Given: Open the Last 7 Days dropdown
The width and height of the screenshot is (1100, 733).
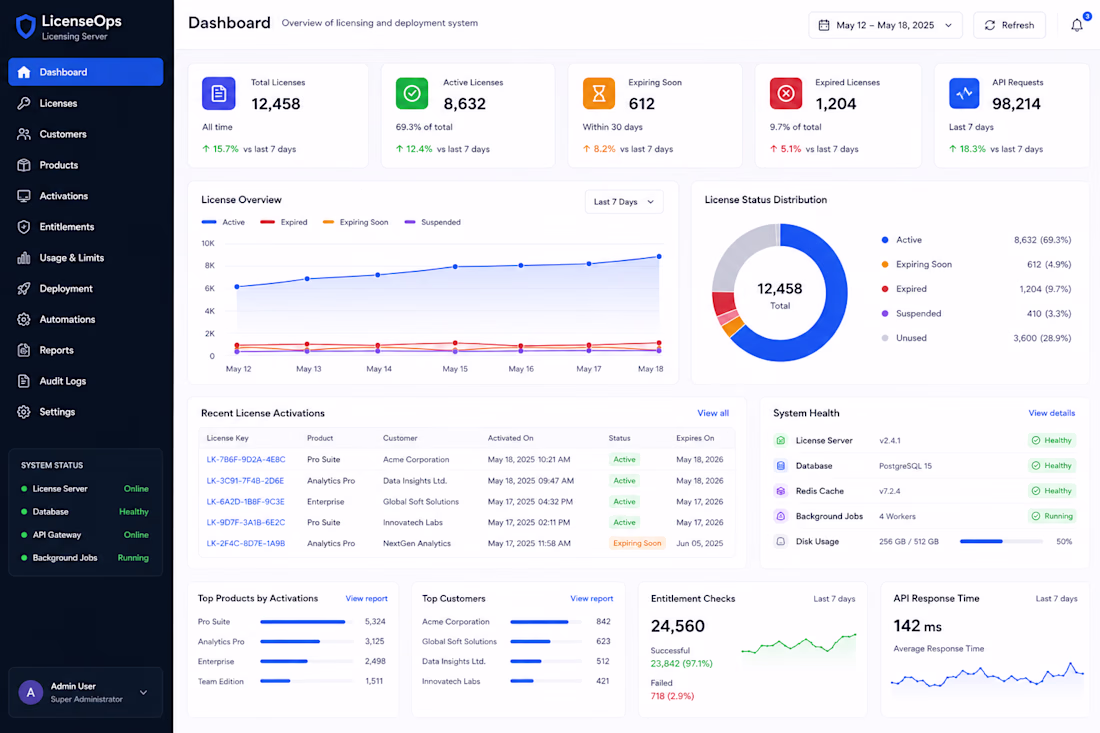Looking at the screenshot, I should tap(624, 202).
